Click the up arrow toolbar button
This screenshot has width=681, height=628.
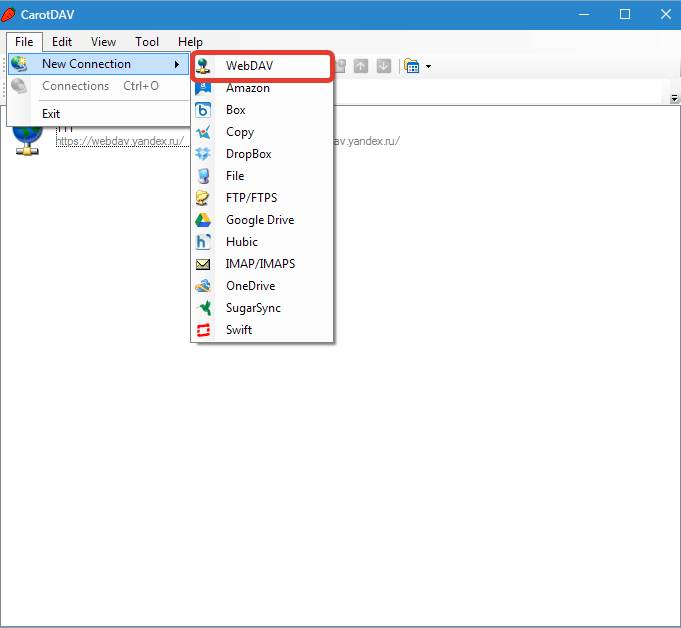(360, 66)
